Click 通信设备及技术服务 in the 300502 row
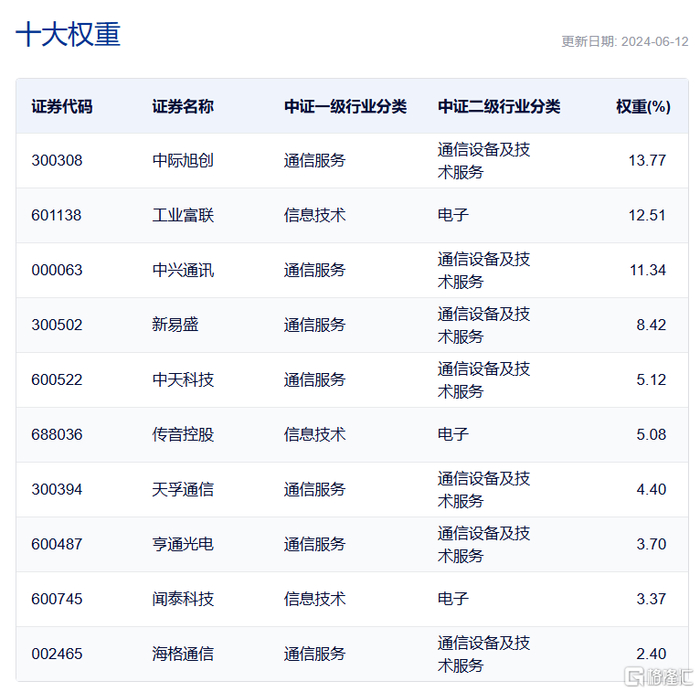700x694 pixels. coord(483,325)
